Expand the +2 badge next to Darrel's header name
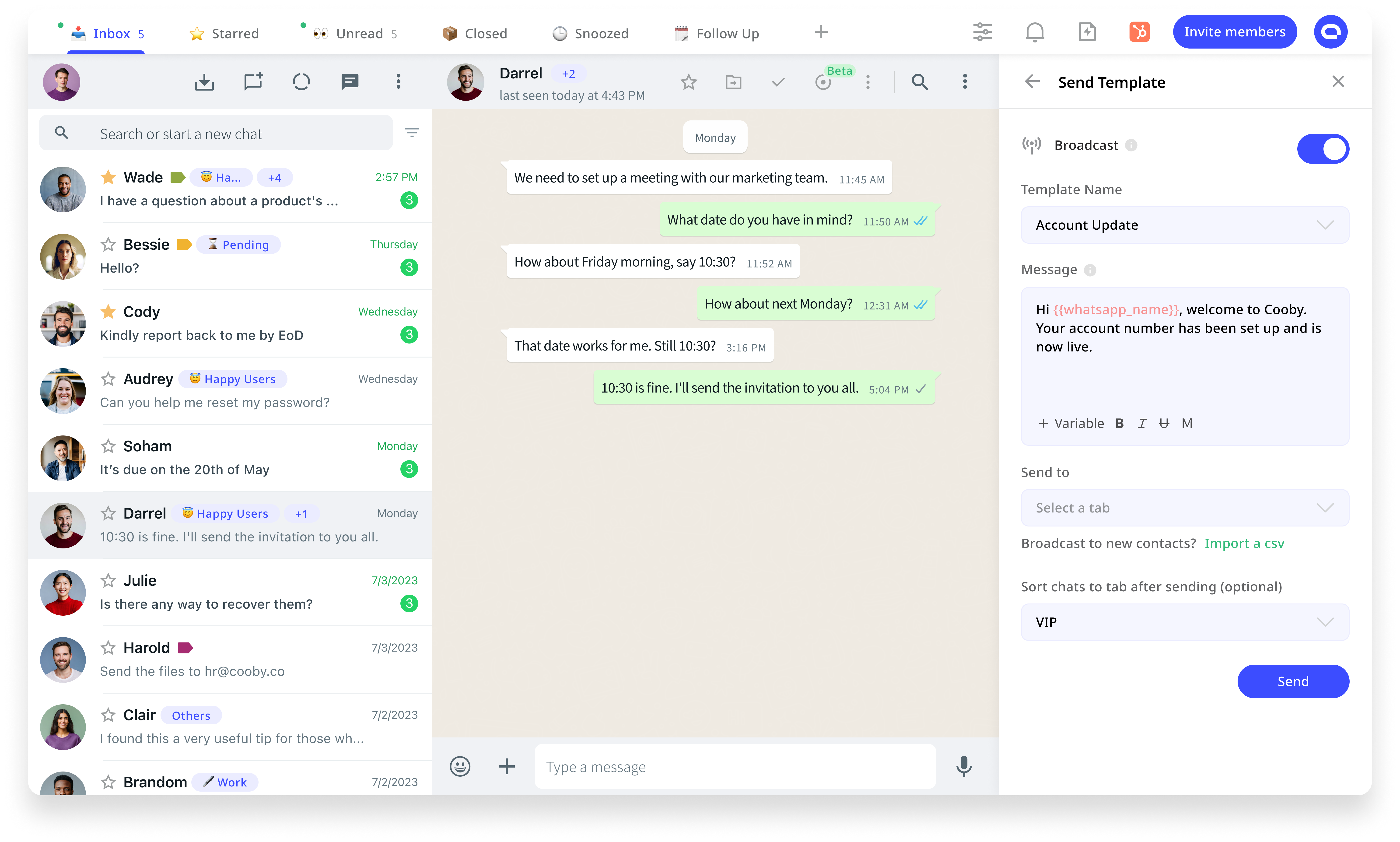The image size is (1400, 842). coord(568,74)
